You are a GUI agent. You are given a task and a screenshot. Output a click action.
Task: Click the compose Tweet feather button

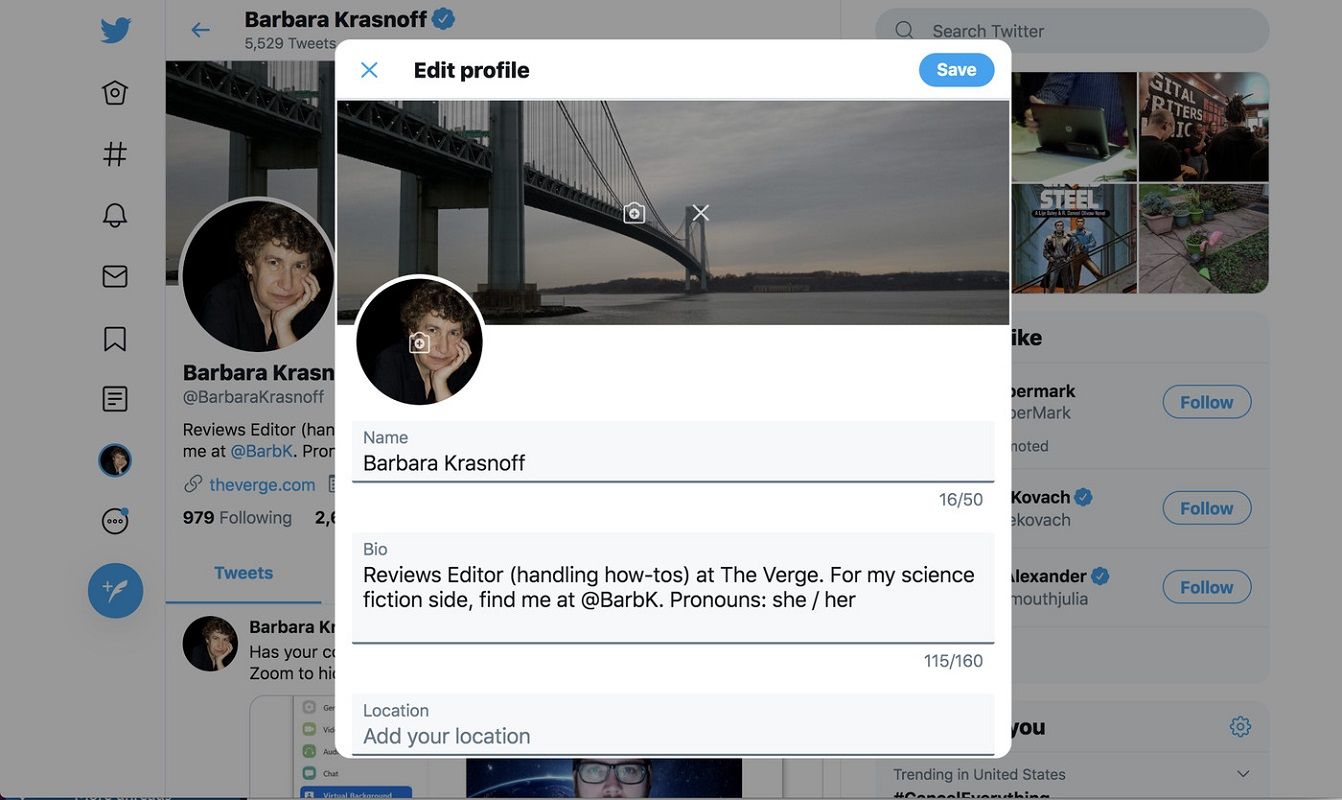(x=115, y=591)
